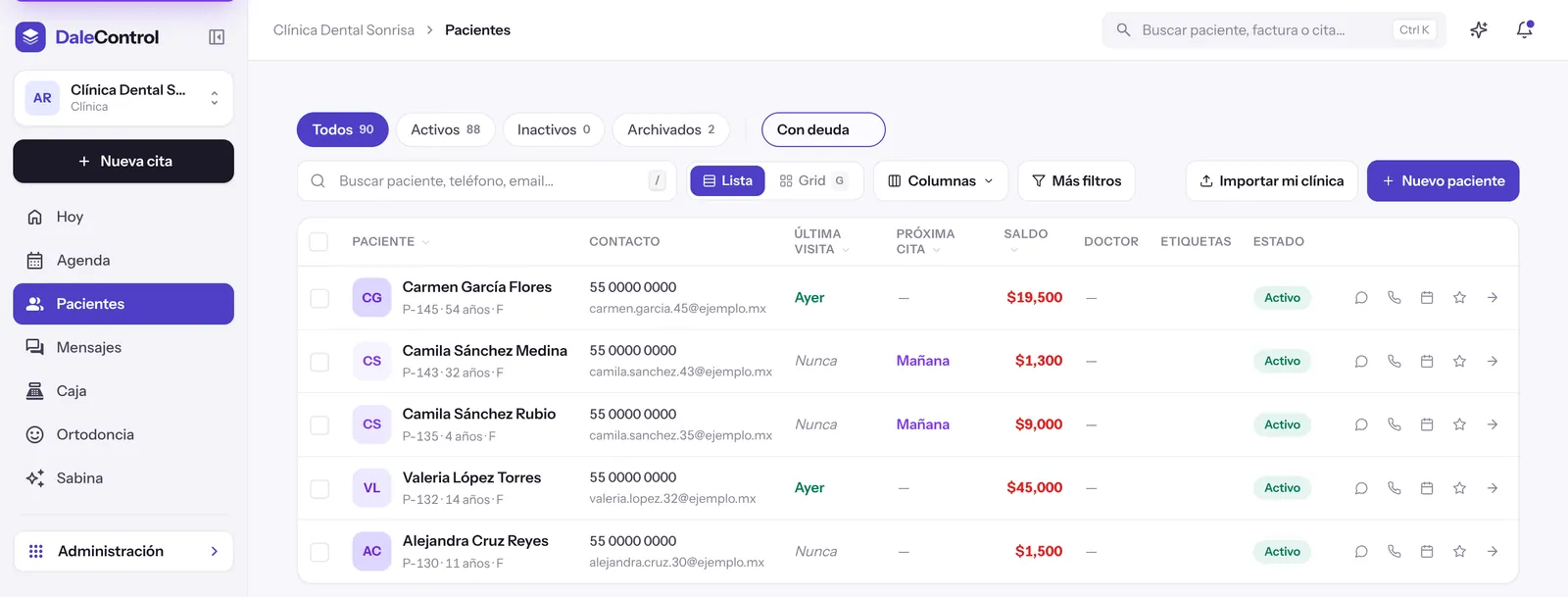Call Carmen García Flores phone icon
The height and width of the screenshot is (597, 1568).
(1395, 298)
